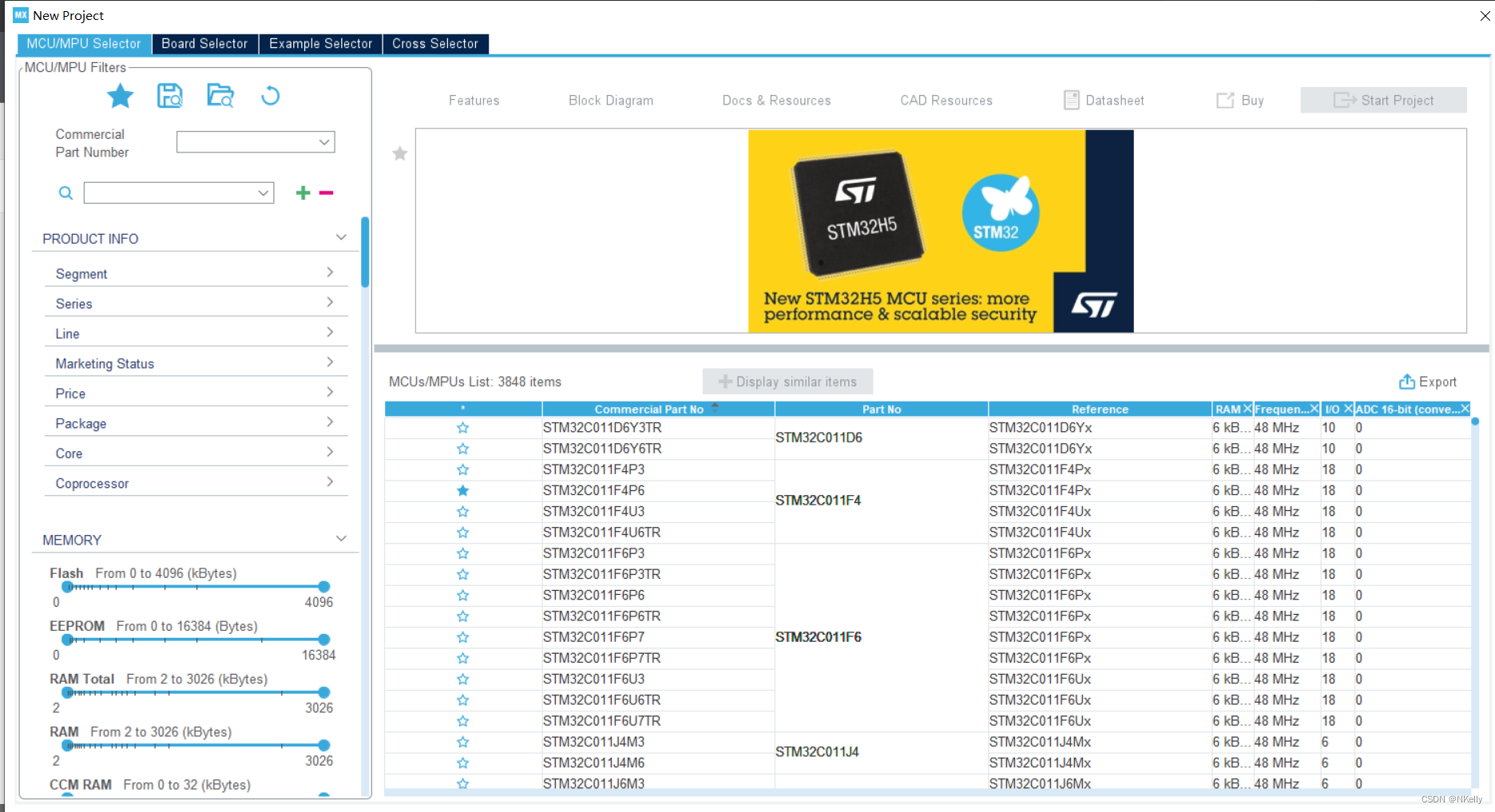Open the Commercial Part Number dropdown
This screenshot has width=1495, height=812.
coord(324,142)
